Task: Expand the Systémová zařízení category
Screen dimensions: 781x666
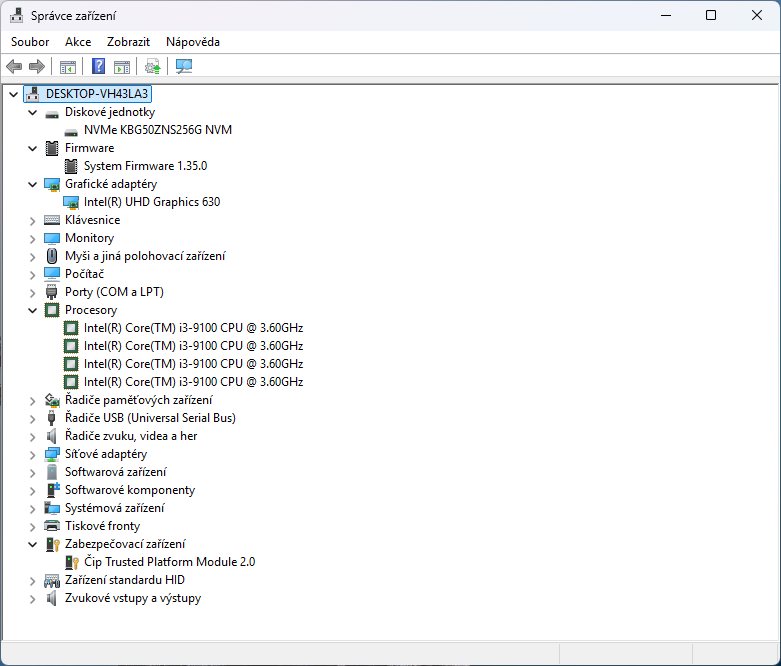Action: coord(32,509)
